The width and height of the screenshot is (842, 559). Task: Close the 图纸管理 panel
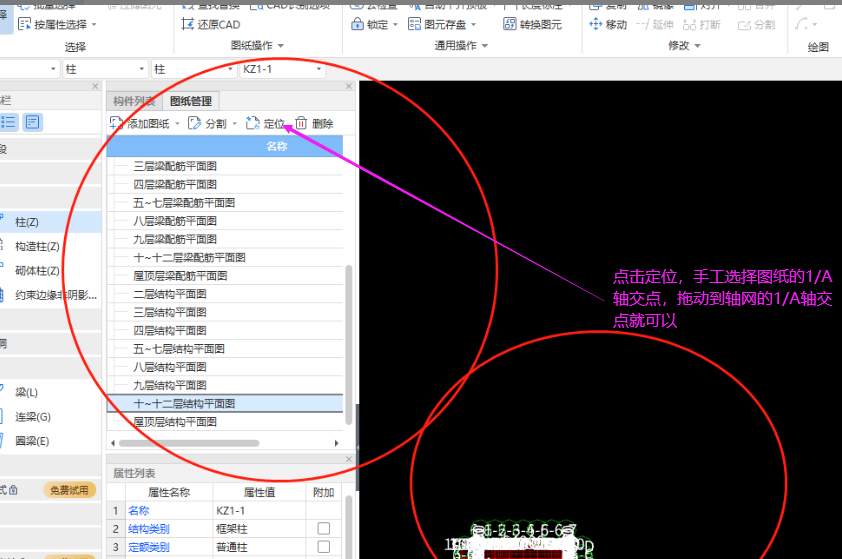pyautogui.click(x=349, y=86)
